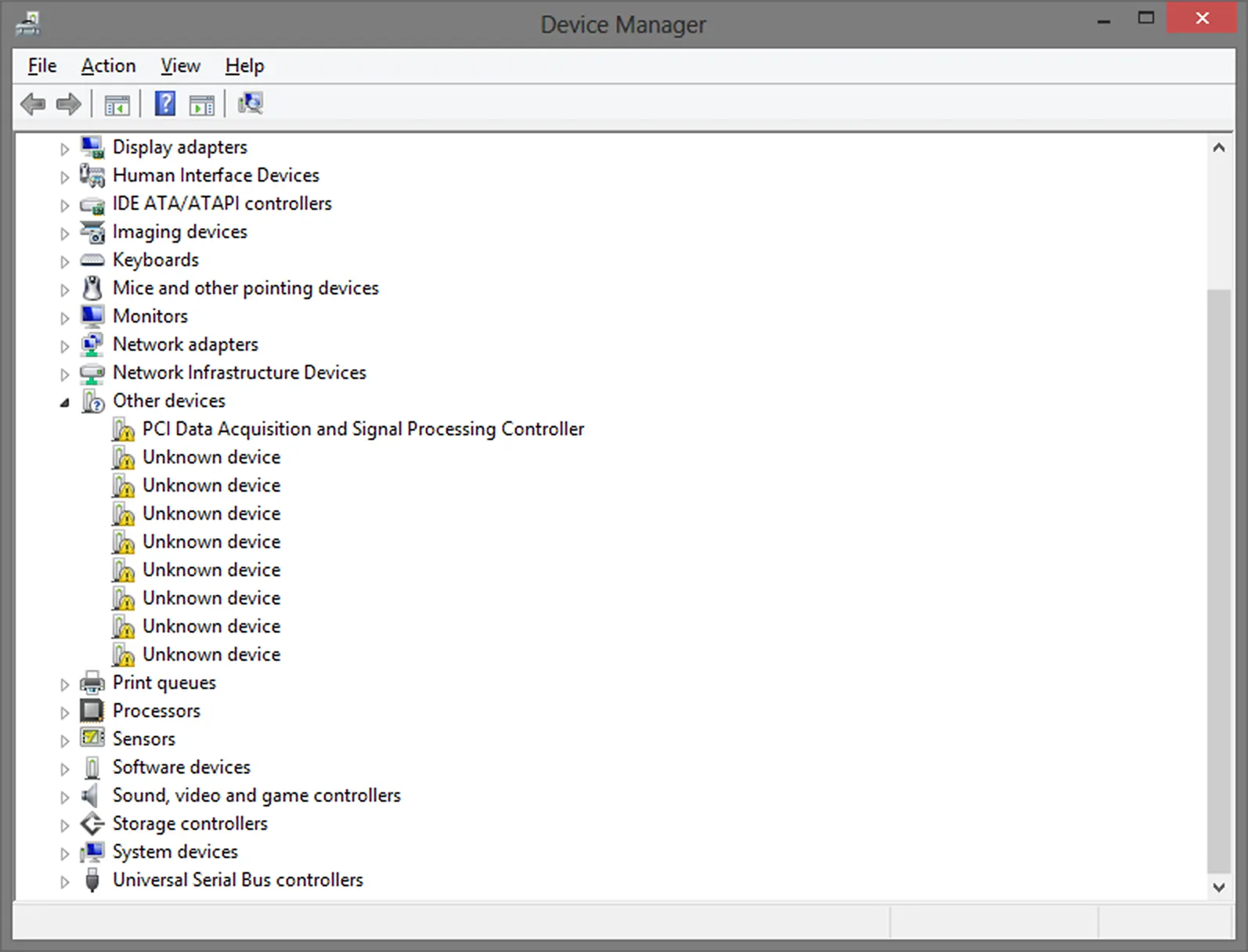Screen dimensions: 1248x952
Task: Click the Processors chip icon
Action: 92,711
